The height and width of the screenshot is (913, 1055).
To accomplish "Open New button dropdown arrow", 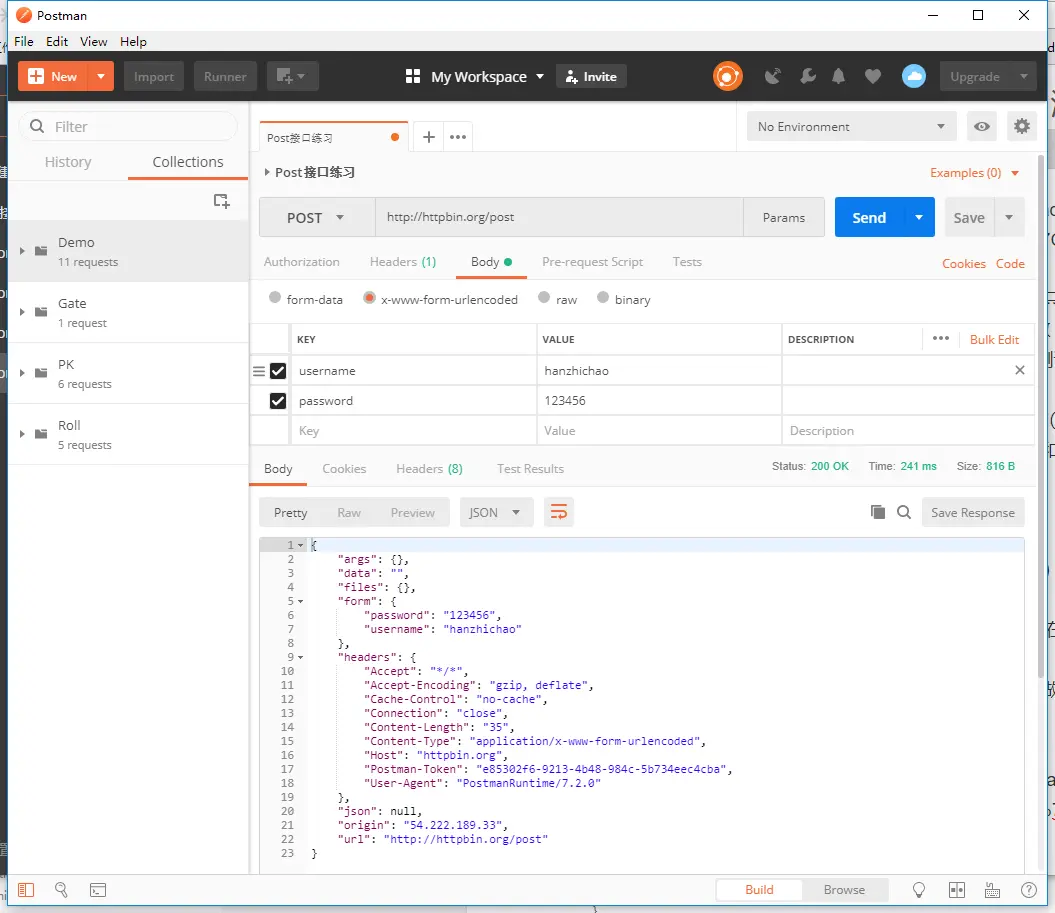I will (x=101, y=76).
